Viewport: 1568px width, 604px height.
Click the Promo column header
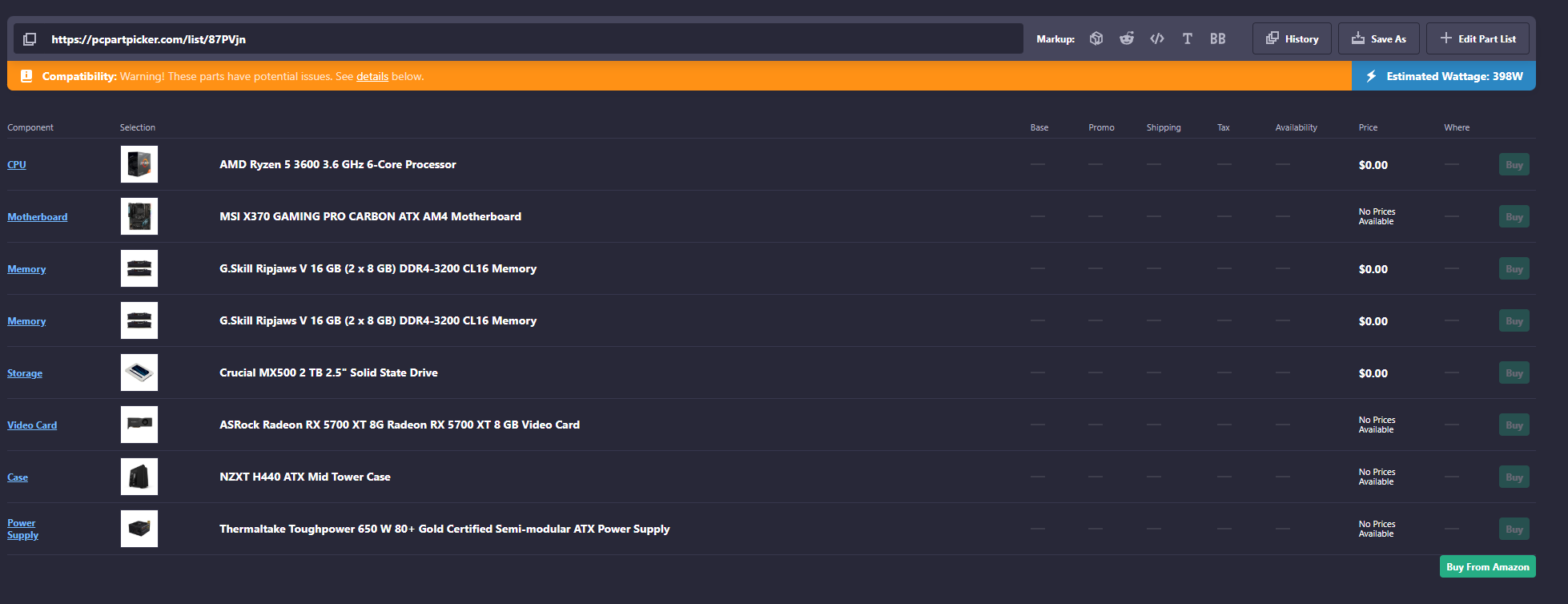[x=1101, y=127]
